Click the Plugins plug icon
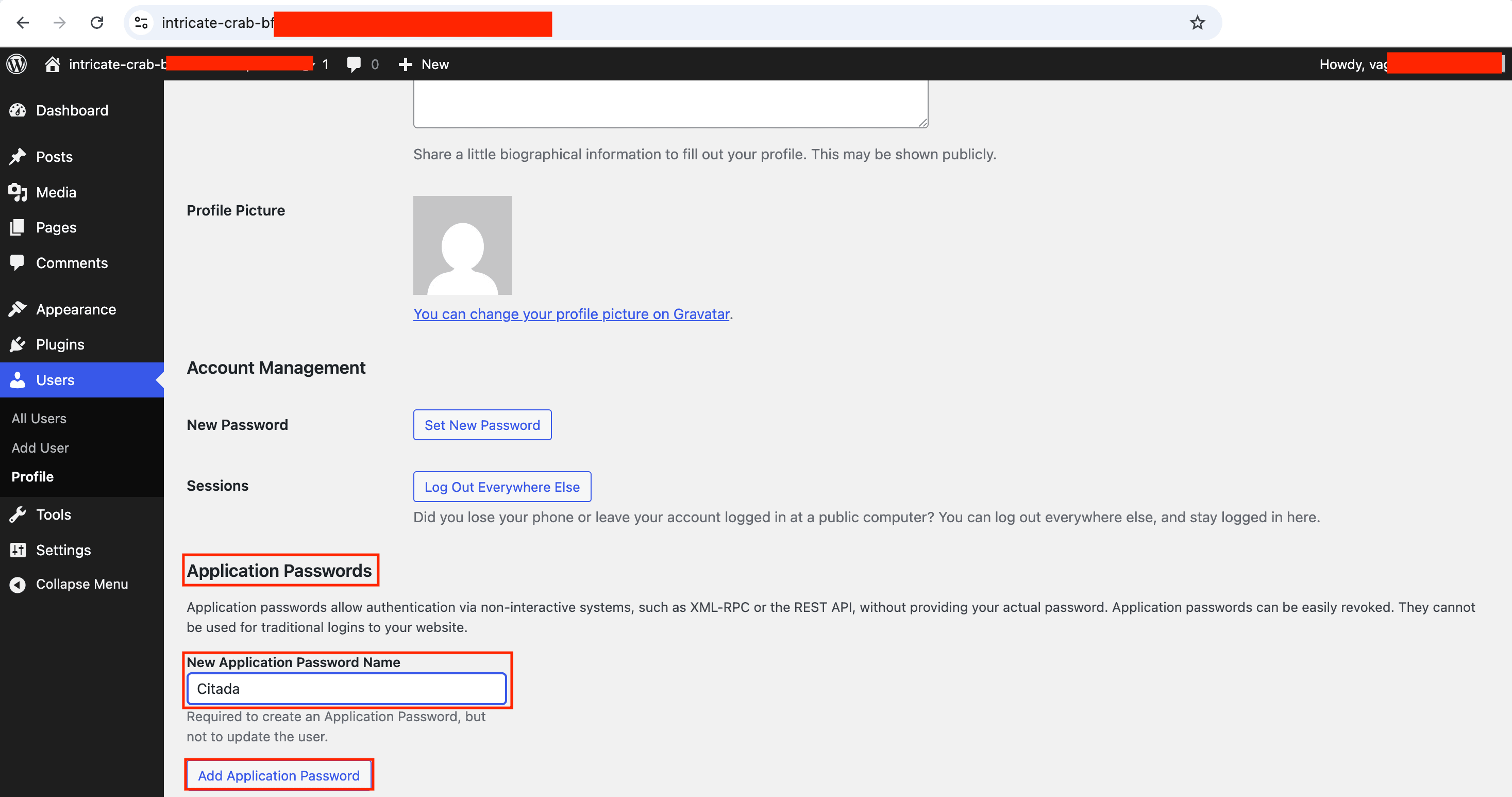Screen dimensions: 1512x797 tap(18, 344)
